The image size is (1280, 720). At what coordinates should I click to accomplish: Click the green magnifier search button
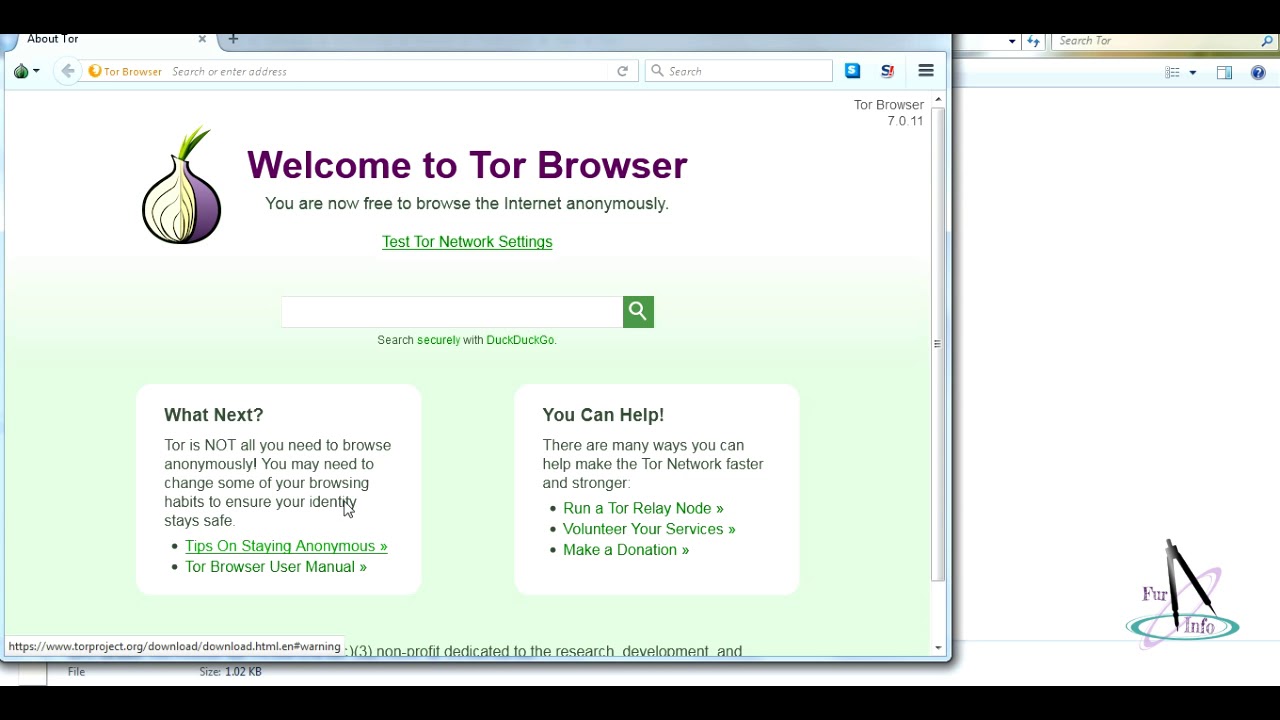point(638,312)
